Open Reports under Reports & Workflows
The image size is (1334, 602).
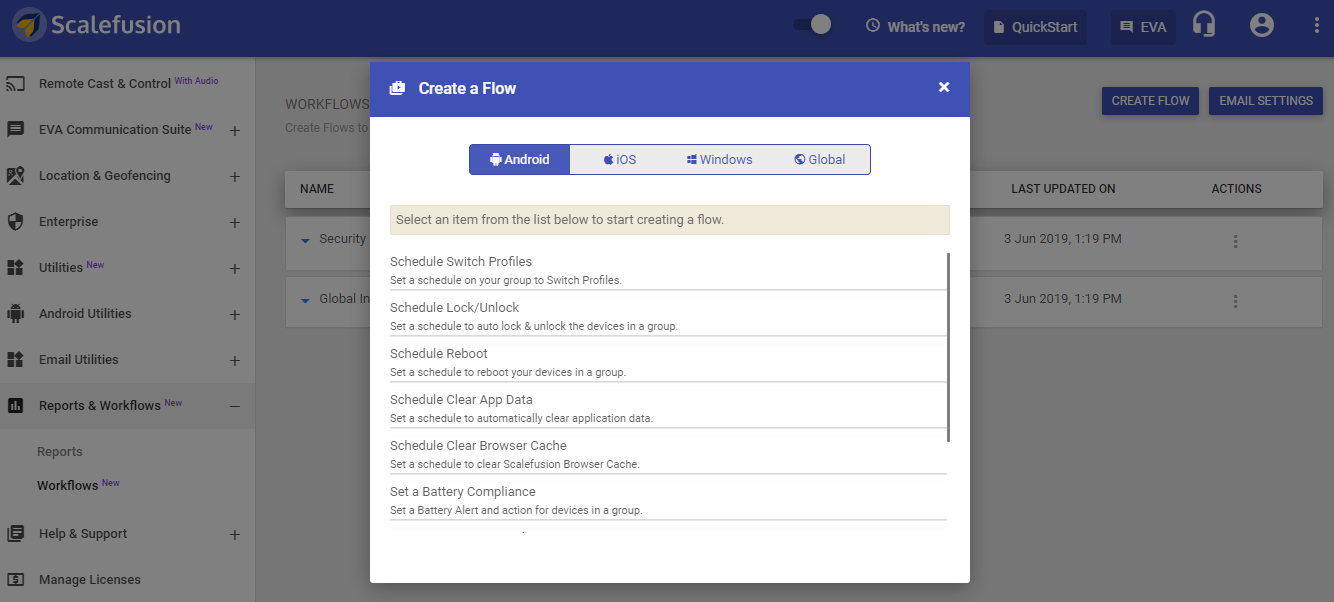coord(60,452)
